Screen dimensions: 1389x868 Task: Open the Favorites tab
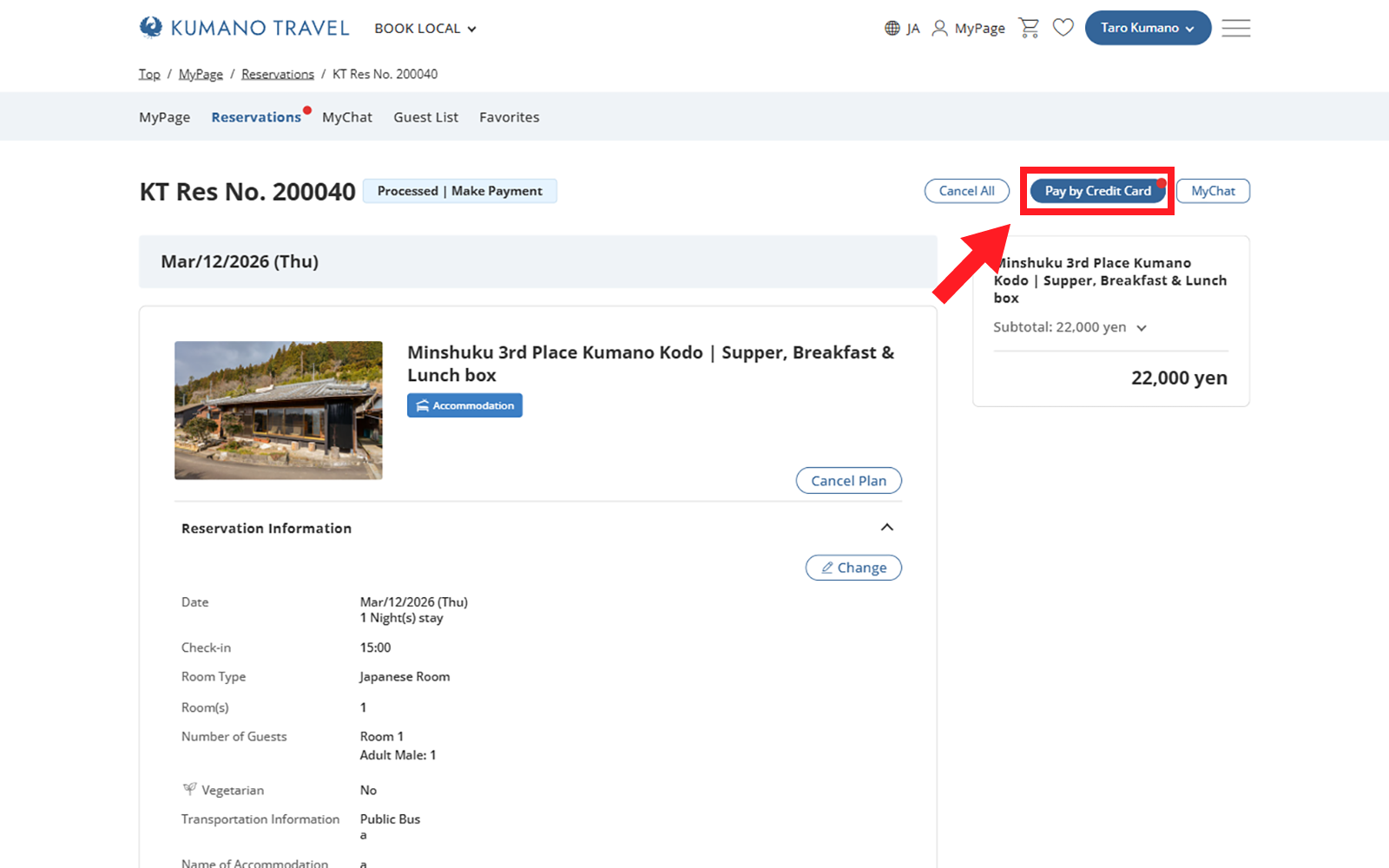(509, 117)
